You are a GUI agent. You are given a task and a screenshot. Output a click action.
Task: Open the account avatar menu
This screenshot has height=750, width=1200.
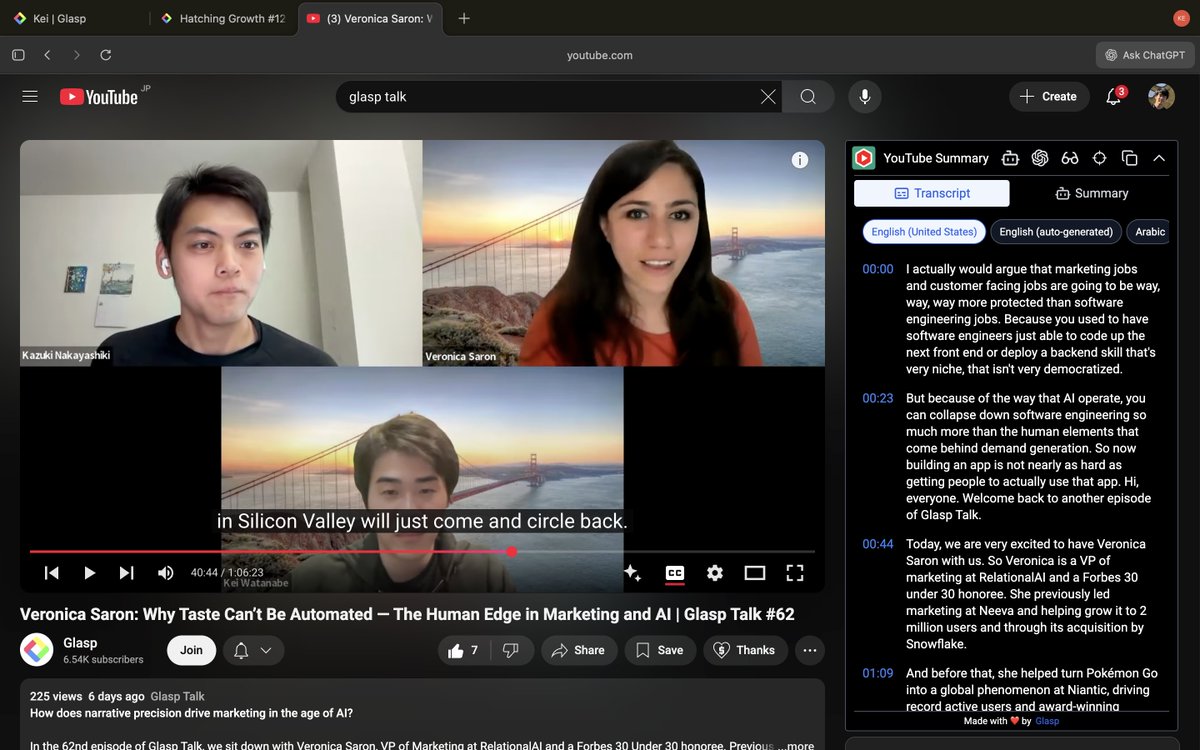tap(1161, 97)
